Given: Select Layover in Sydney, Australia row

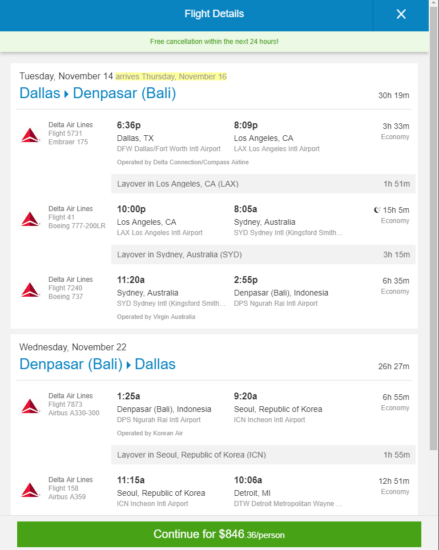Looking at the screenshot, I should 263,255.
